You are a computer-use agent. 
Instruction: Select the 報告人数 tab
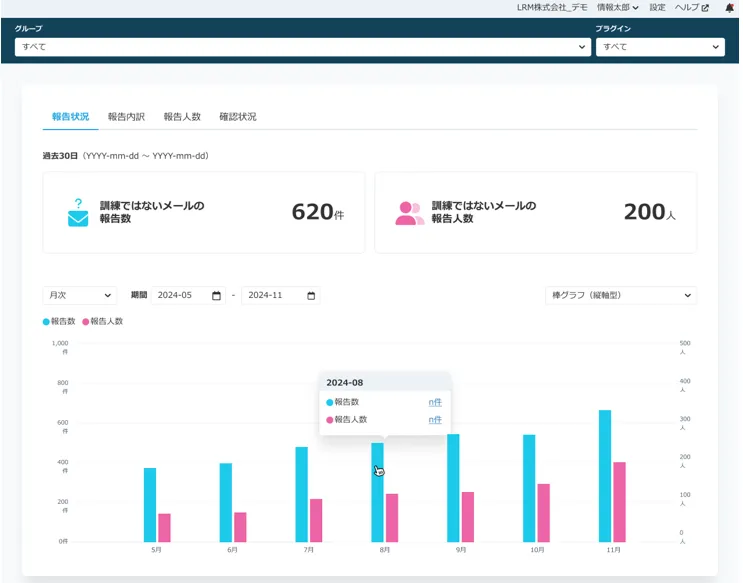(x=182, y=117)
